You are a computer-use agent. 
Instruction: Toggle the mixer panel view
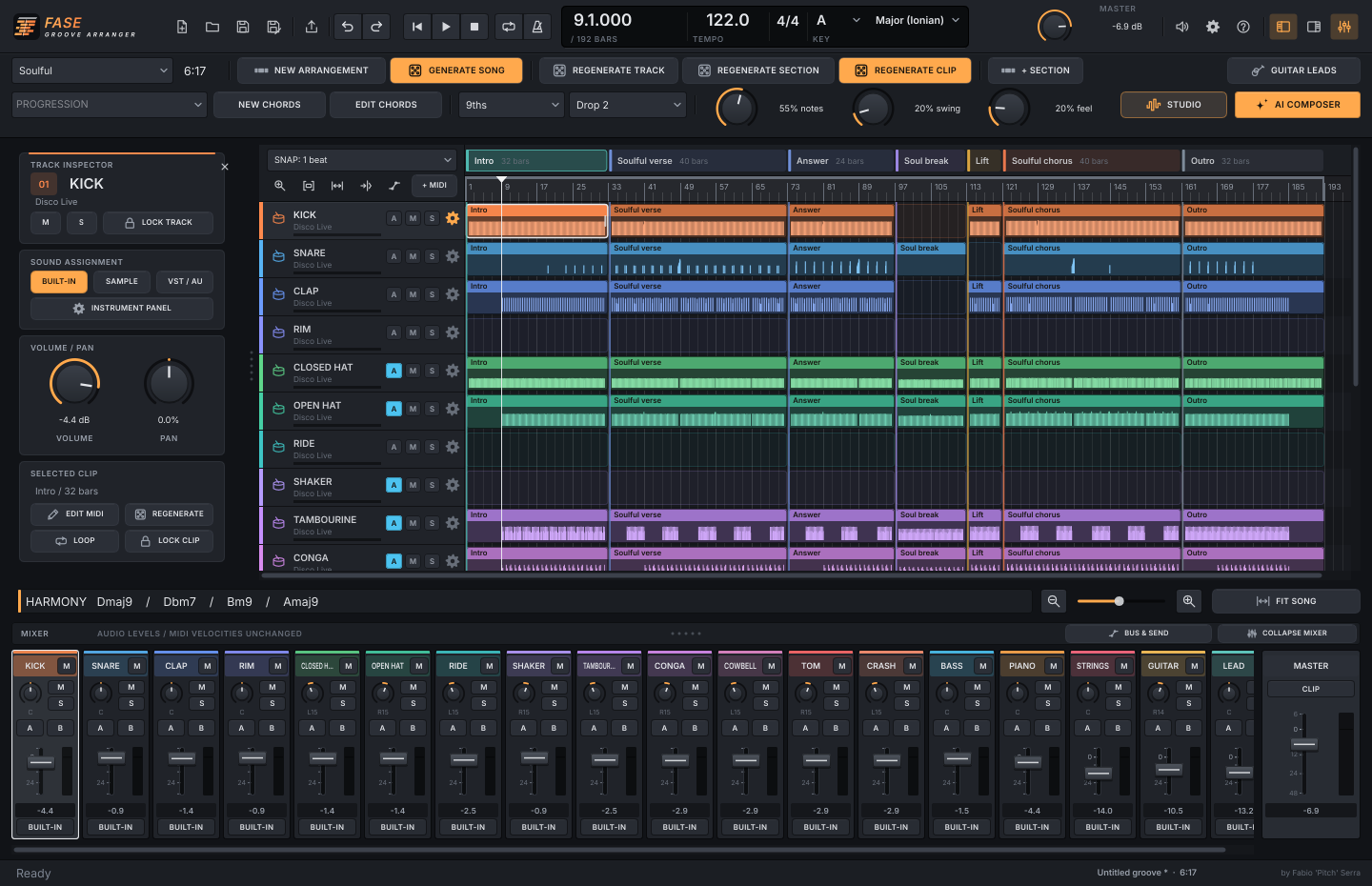point(1344,27)
